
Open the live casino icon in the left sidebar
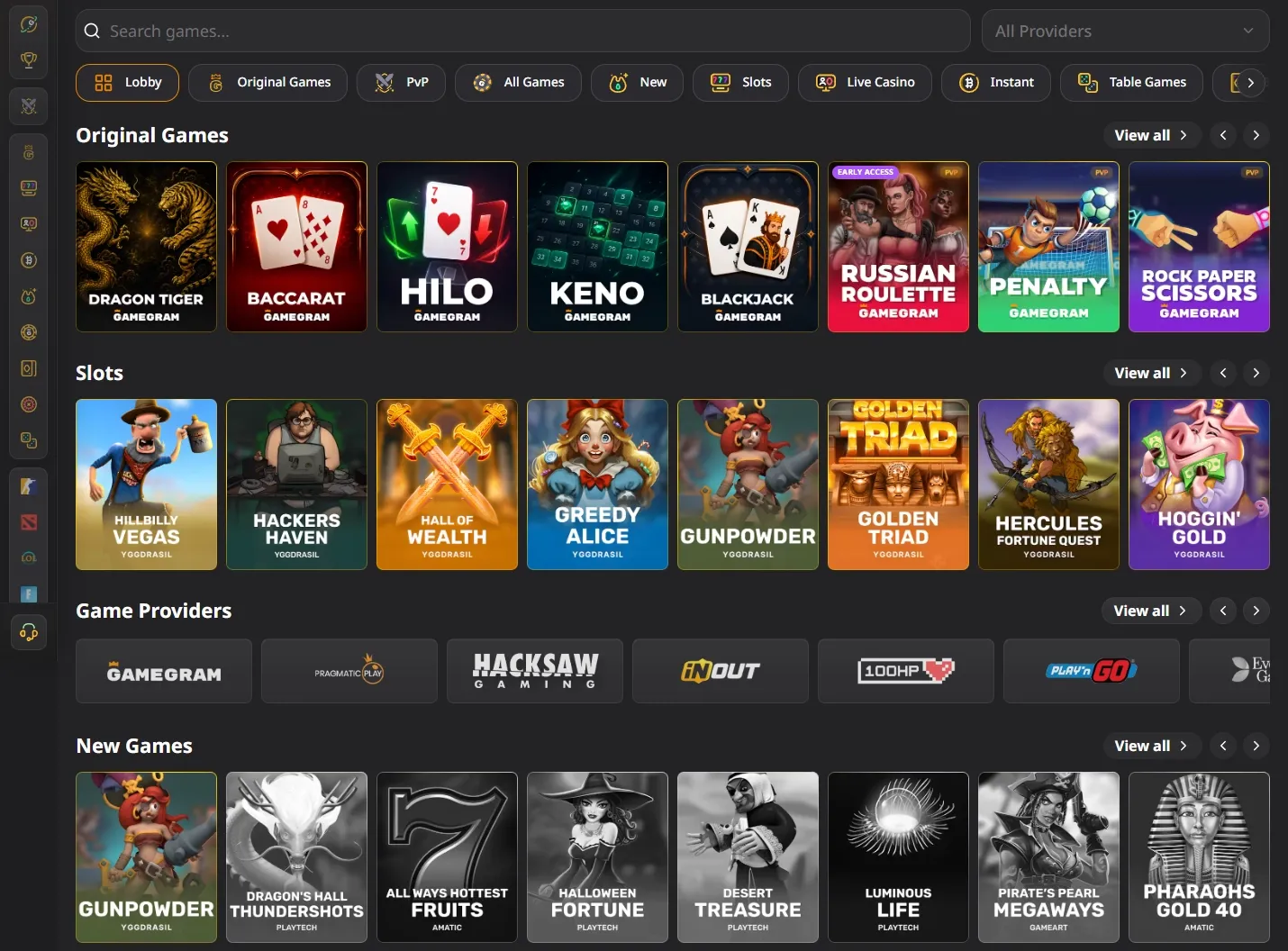click(x=29, y=223)
